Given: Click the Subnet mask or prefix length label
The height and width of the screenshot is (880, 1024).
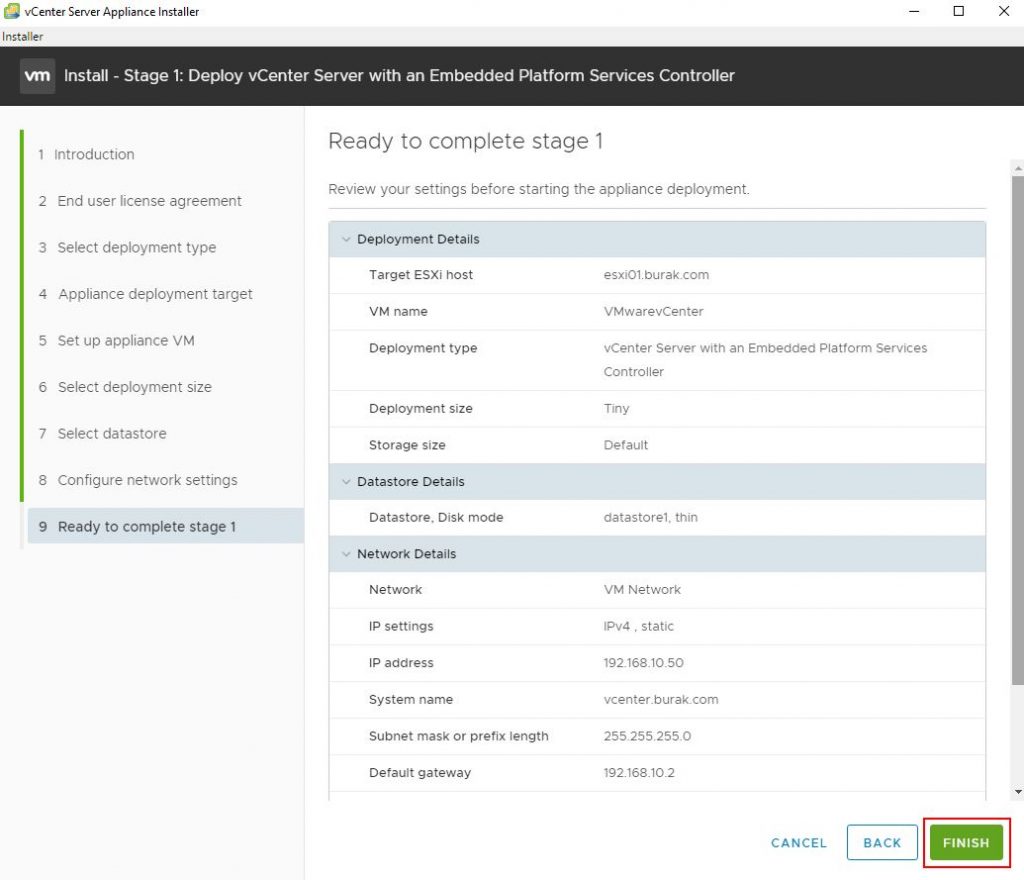Looking at the screenshot, I should pos(458,736).
